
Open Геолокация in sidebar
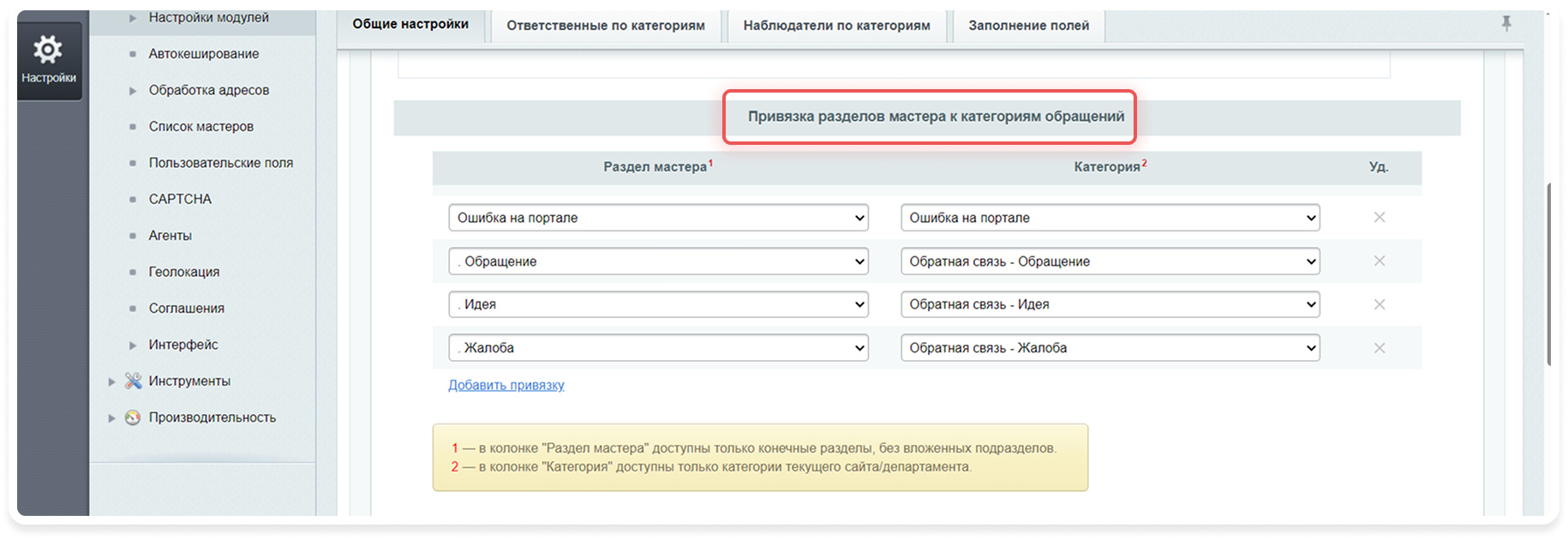pyautogui.click(x=184, y=272)
